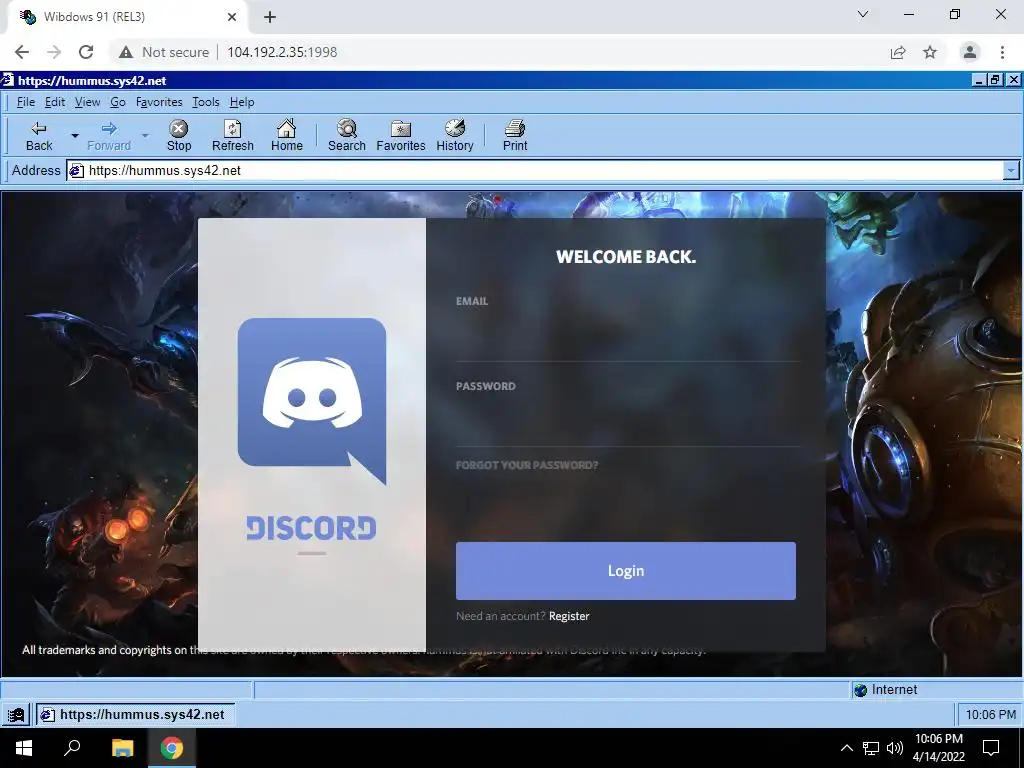The height and width of the screenshot is (768, 1024).
Task: Open the Windows Start menu
Action: point(24,748)
